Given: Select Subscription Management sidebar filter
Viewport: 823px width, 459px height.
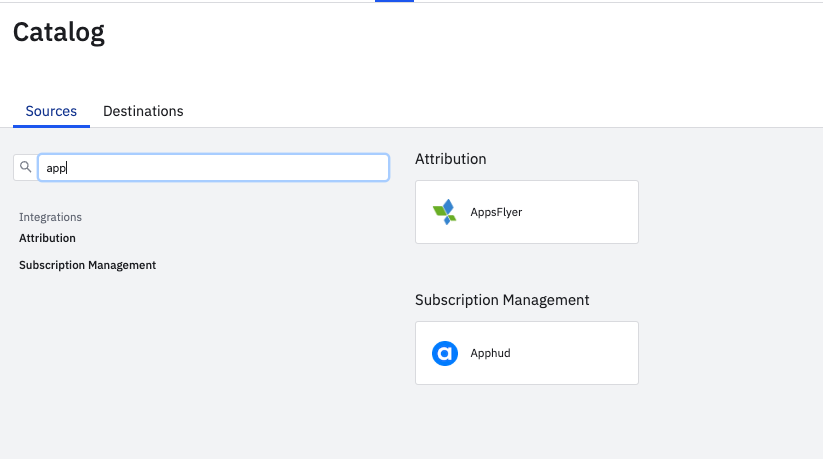Looking at the screenshot, I should (87, 265).
